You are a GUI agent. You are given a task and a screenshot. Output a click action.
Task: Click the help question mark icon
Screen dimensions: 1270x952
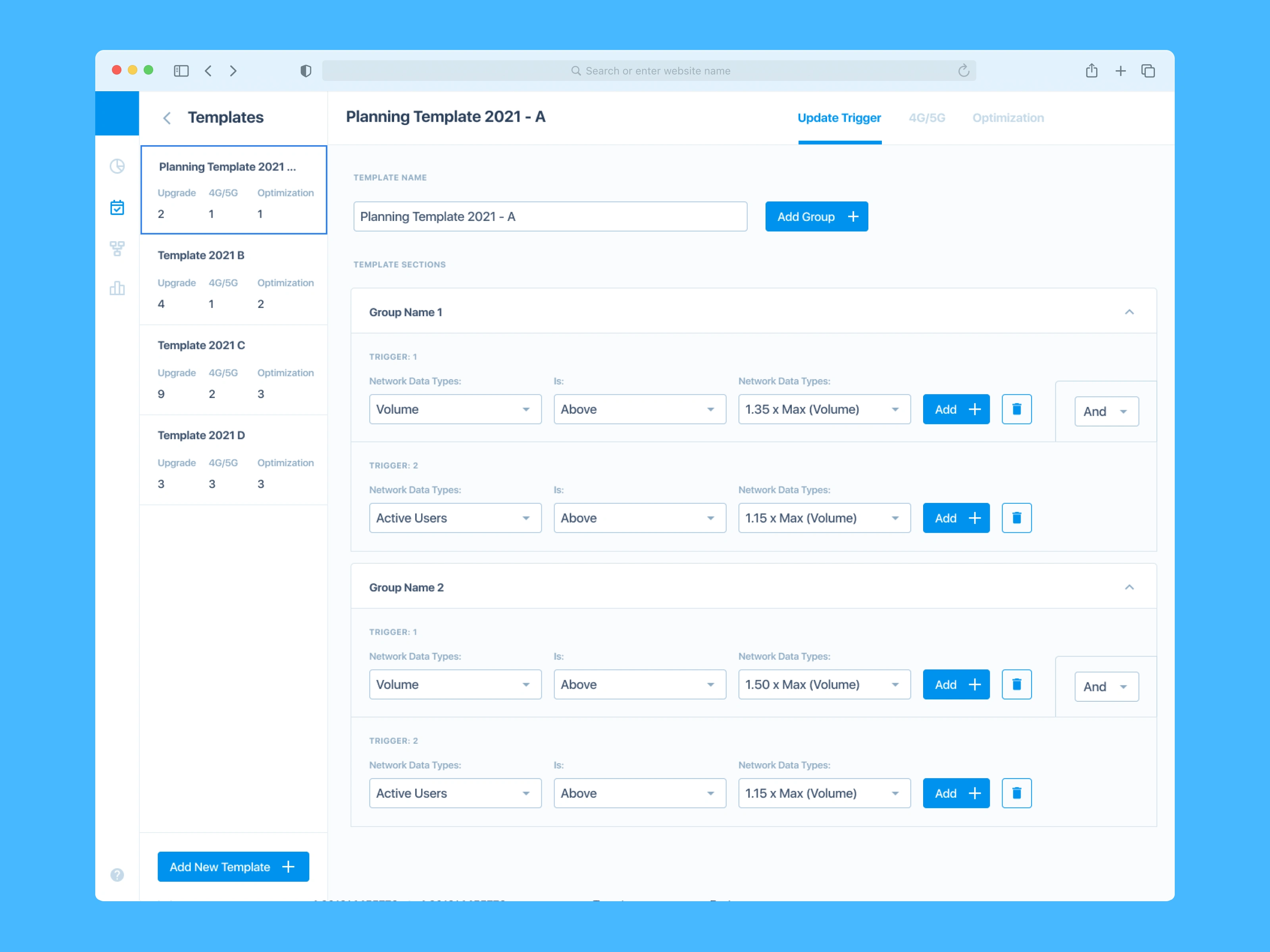pos(117,875)
